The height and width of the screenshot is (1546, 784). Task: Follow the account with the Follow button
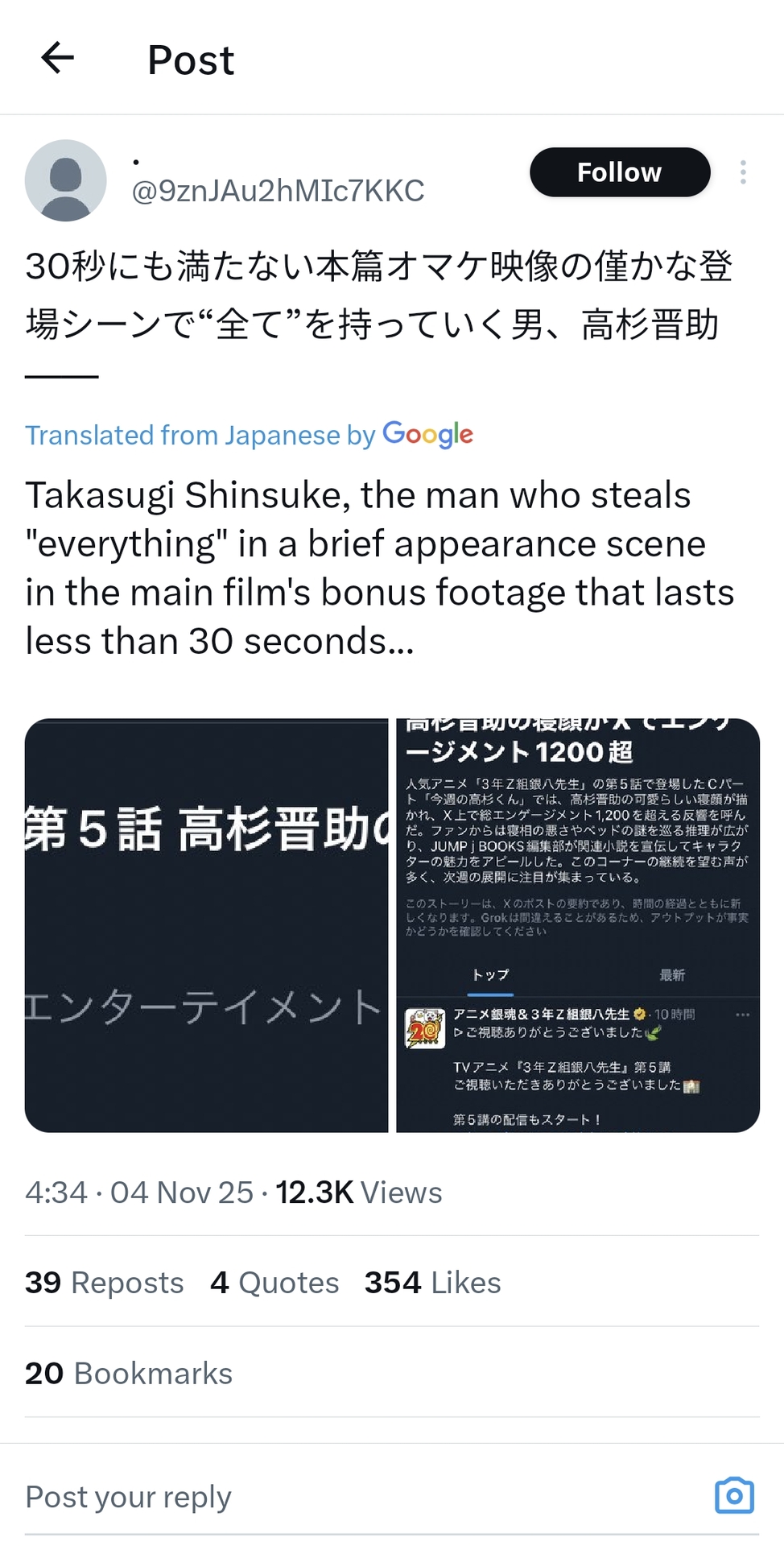(619, 172)
